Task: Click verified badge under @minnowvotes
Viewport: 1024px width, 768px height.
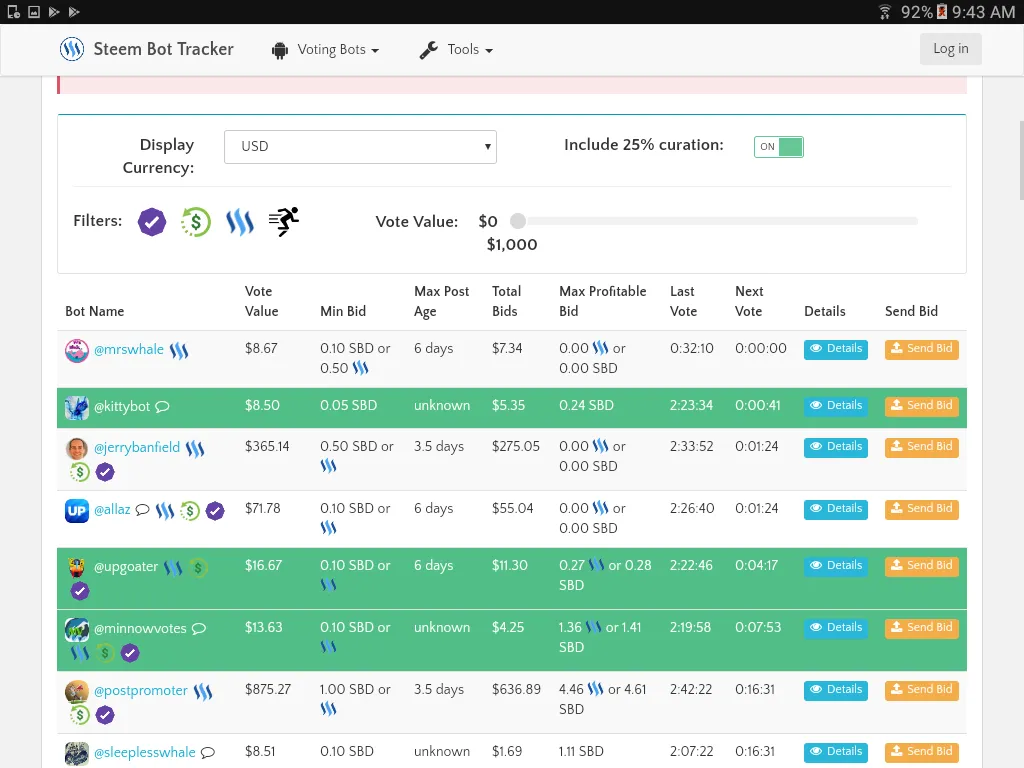Action: 130,653
